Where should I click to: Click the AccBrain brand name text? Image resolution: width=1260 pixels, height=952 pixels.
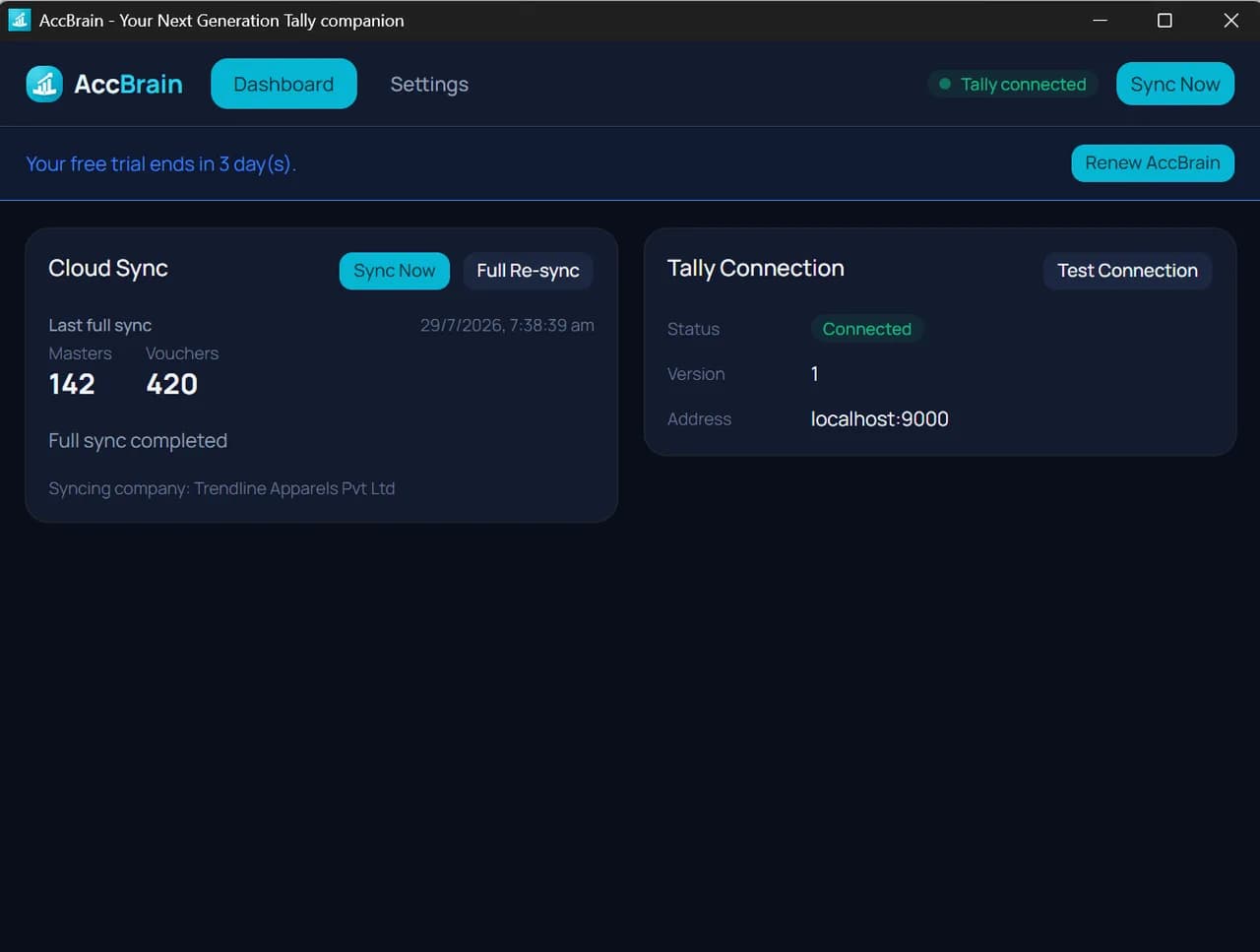pyautogui.click(x=128, y=85)
